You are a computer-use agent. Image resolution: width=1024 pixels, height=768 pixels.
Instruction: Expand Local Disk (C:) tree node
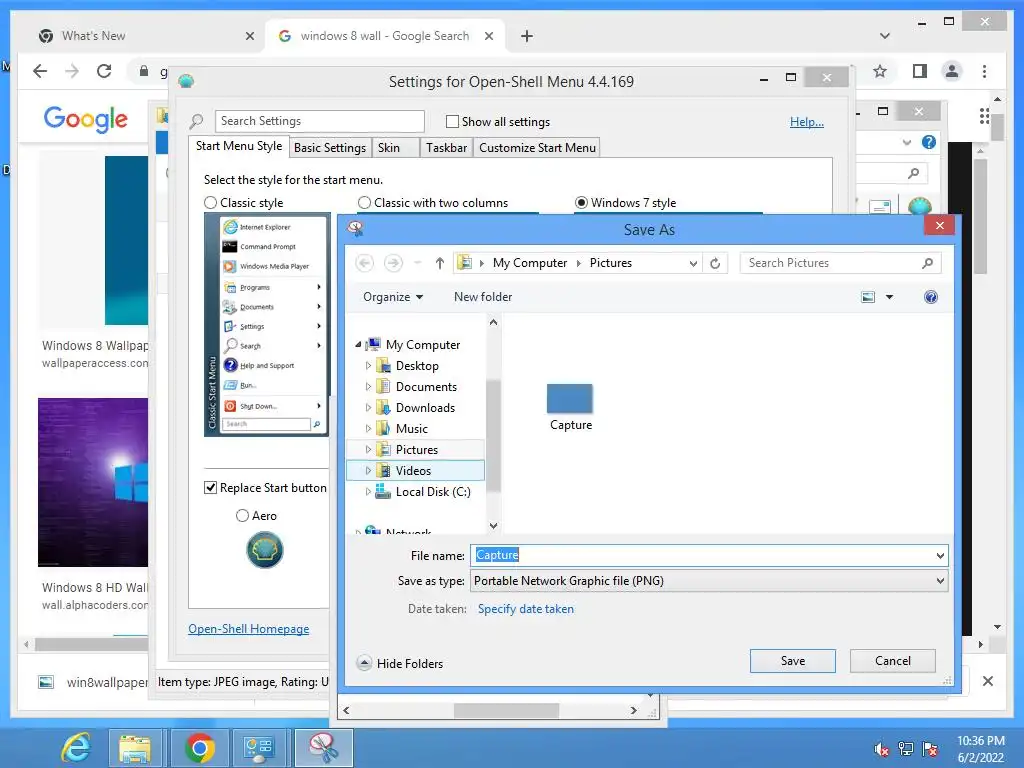[368, 492]
